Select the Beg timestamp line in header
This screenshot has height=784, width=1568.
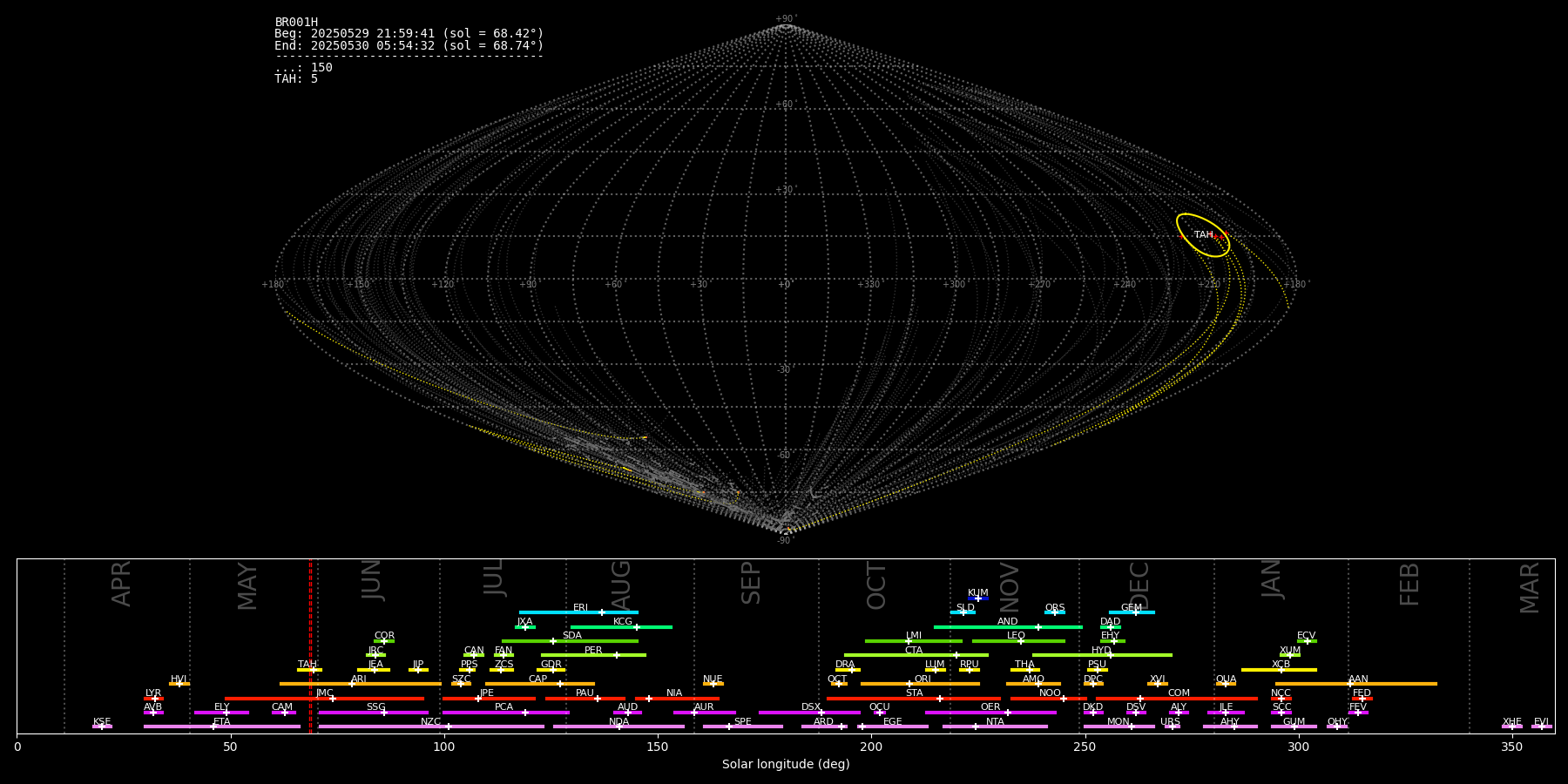point(409,34)
